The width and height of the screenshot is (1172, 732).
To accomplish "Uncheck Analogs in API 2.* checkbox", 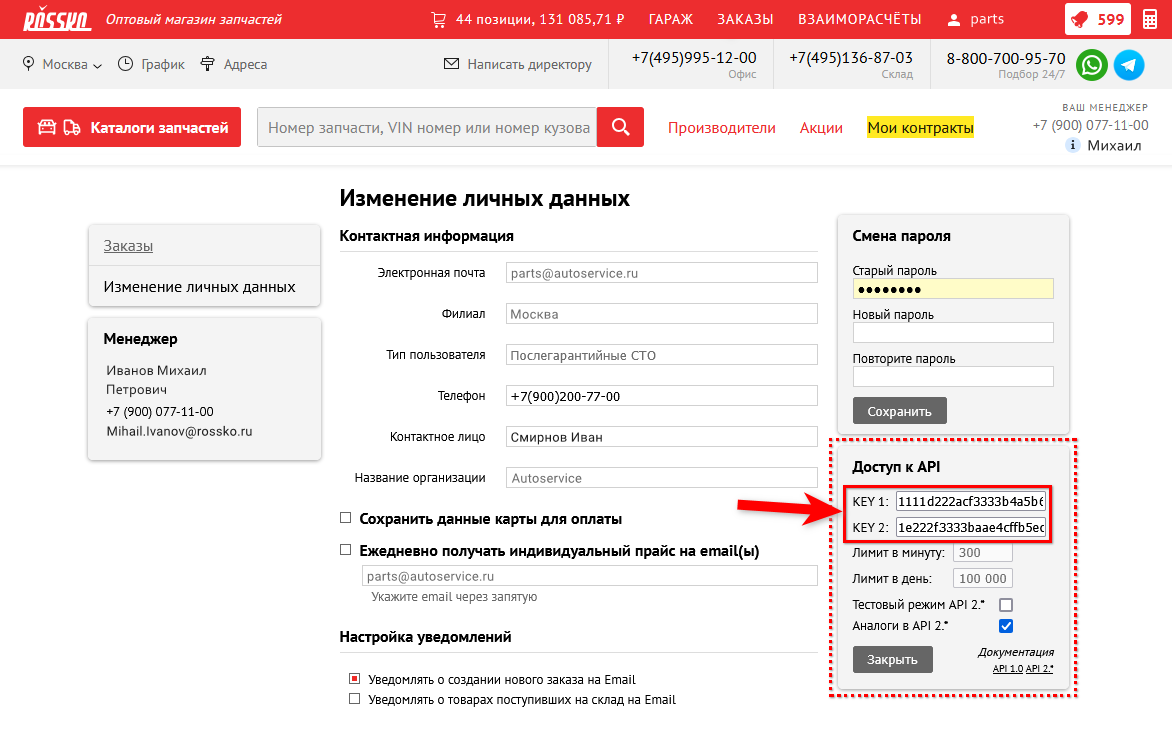I will coord(1006,626).
